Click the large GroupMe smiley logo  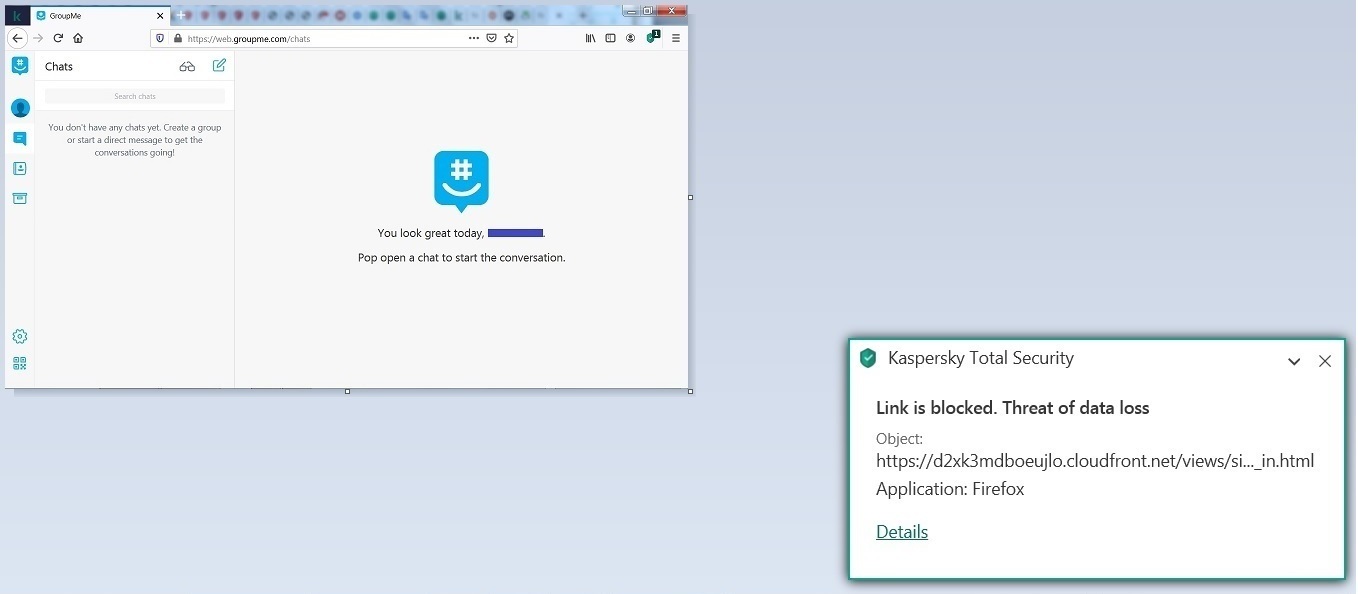[461, 181]
